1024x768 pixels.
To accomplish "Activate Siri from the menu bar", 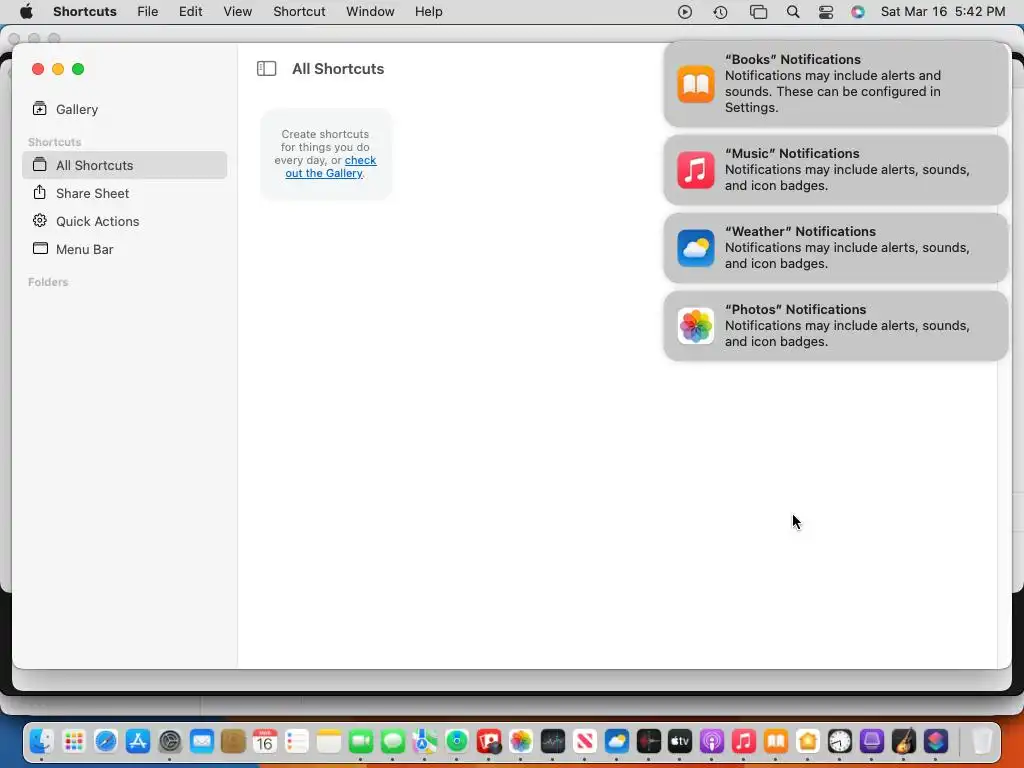I will pos(858,12).
